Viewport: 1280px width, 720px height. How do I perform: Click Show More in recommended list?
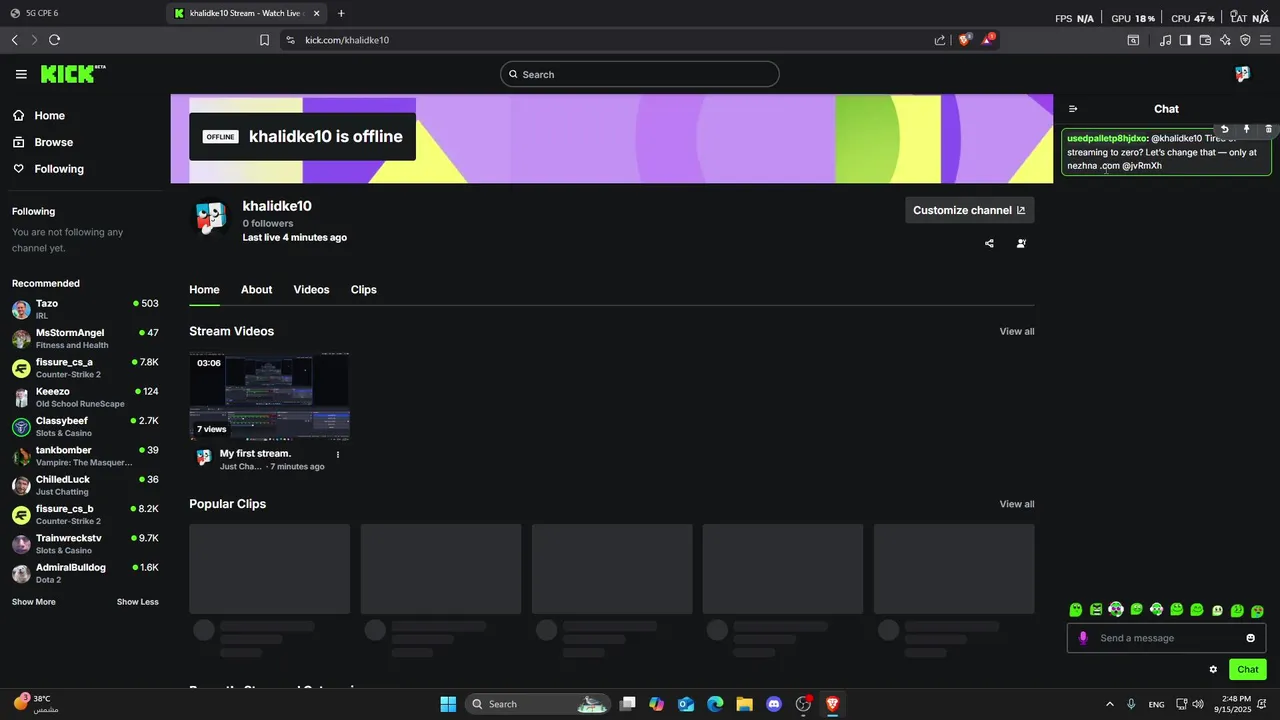(x=34, y=602)
